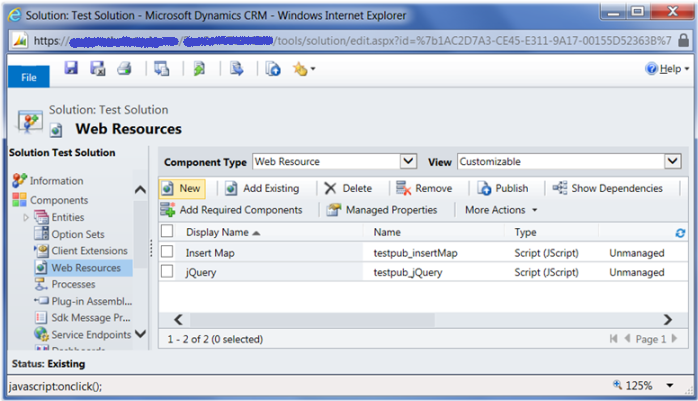Click the Save and Close icon
Screen dimensions: 698x401
tap(98, 69)
